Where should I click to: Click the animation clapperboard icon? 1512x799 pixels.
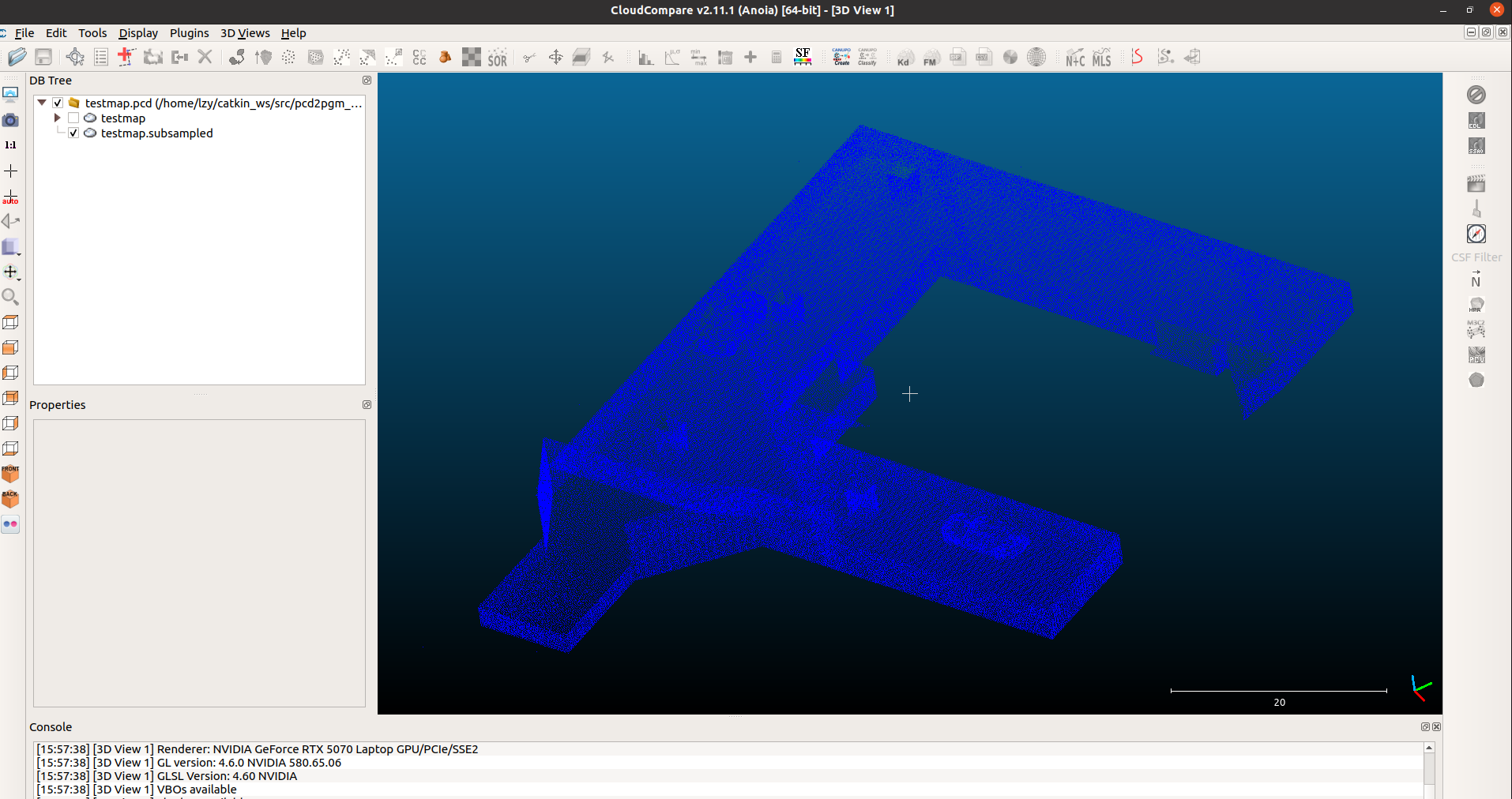coord(1476,183)
